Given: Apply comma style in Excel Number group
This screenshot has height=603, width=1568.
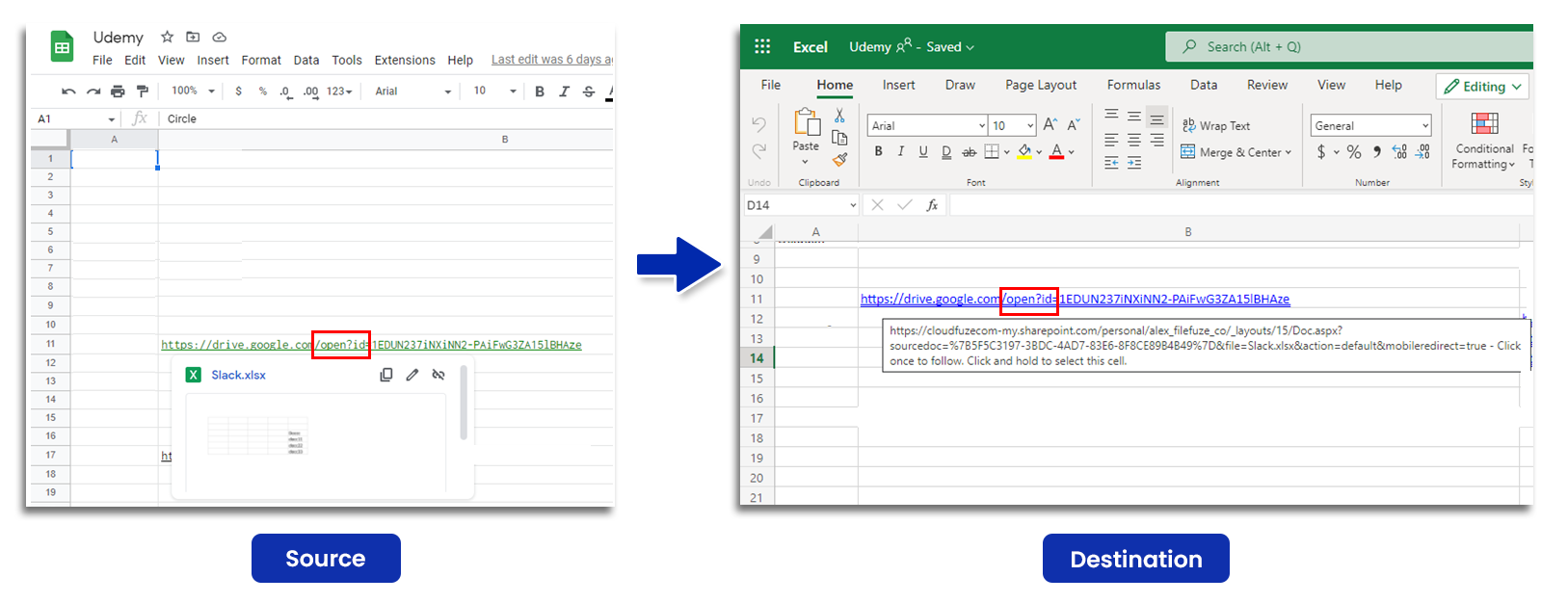Looking at the screenshot, I should [x=1377, y=152].
